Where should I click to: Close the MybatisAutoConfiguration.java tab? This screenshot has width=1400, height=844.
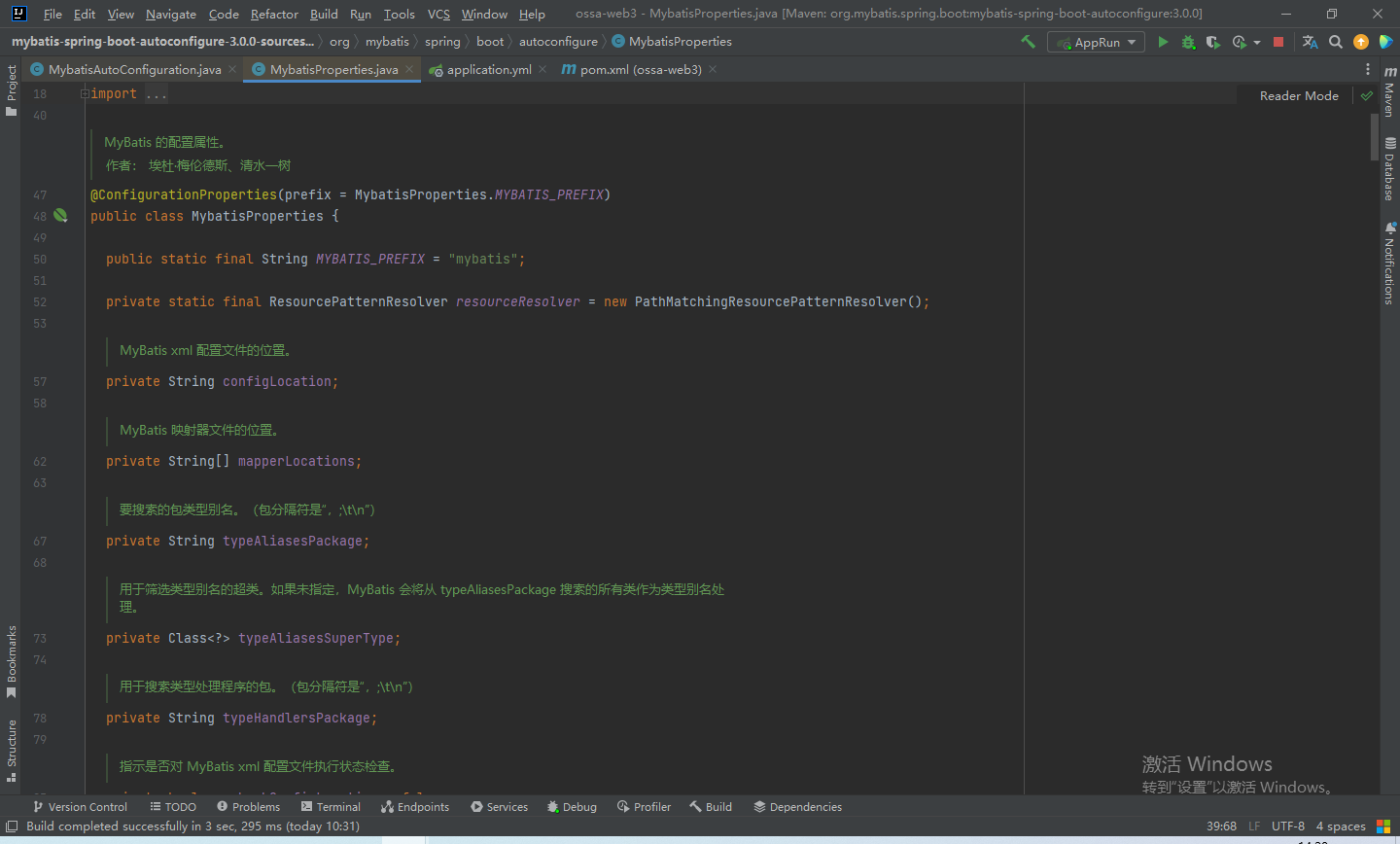tap(232, 69)
